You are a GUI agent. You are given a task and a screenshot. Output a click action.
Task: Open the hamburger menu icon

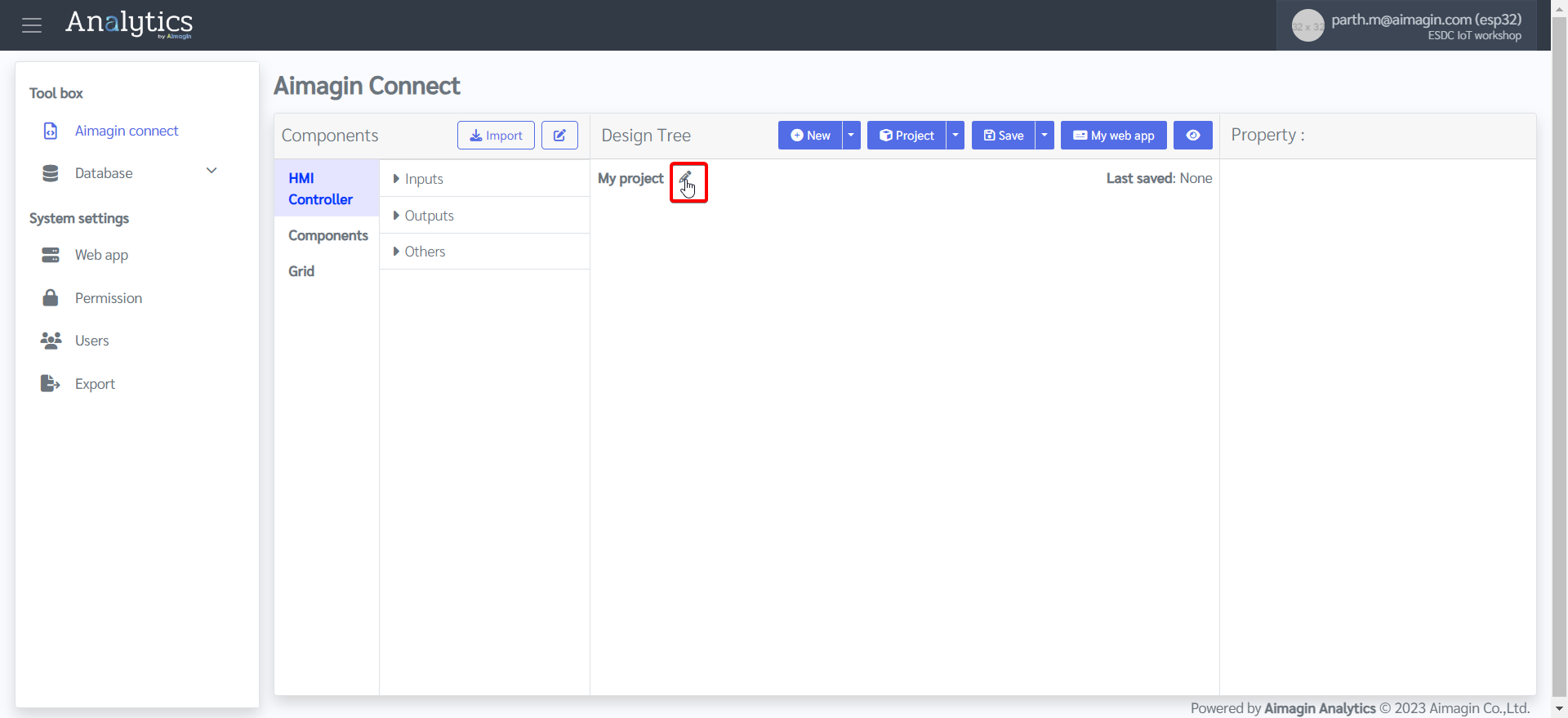[32, 25]
